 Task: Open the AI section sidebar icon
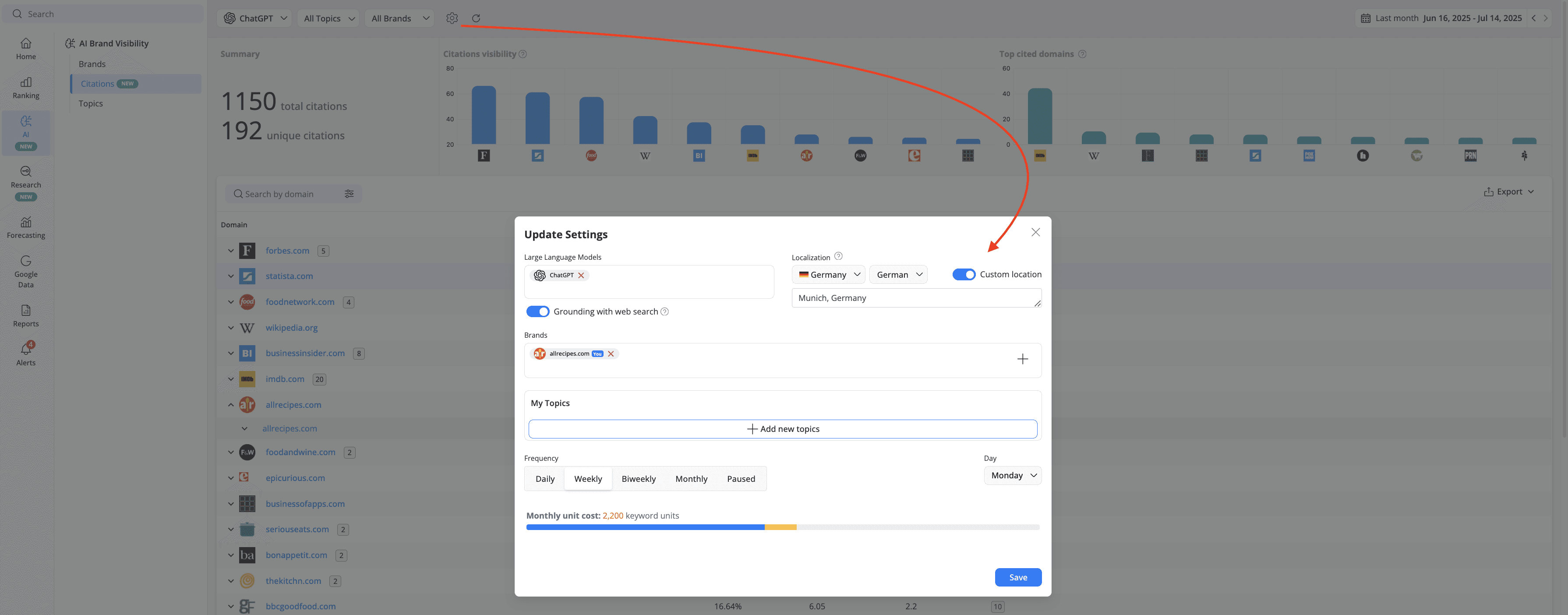(x=25, y=132)
